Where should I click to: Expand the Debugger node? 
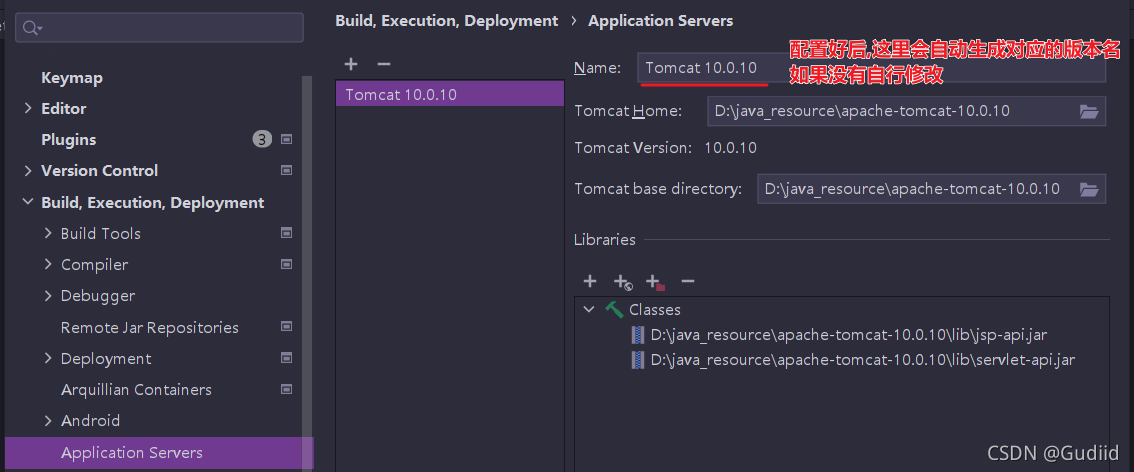[48, 296]
